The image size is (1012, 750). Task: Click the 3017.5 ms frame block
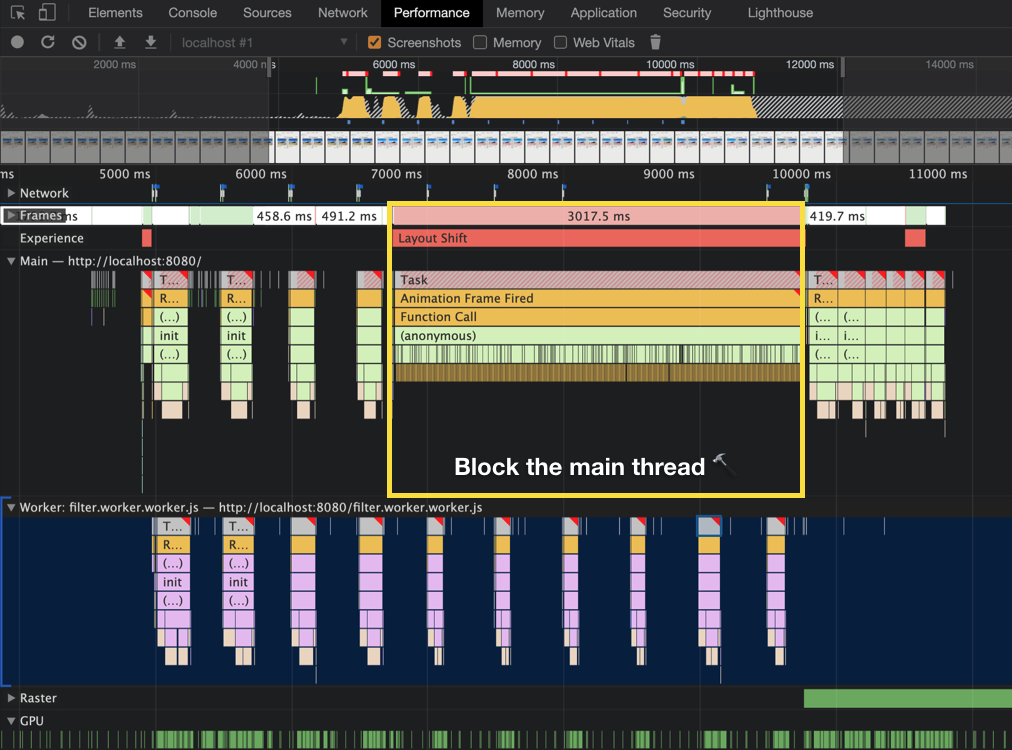coord(597,216)
